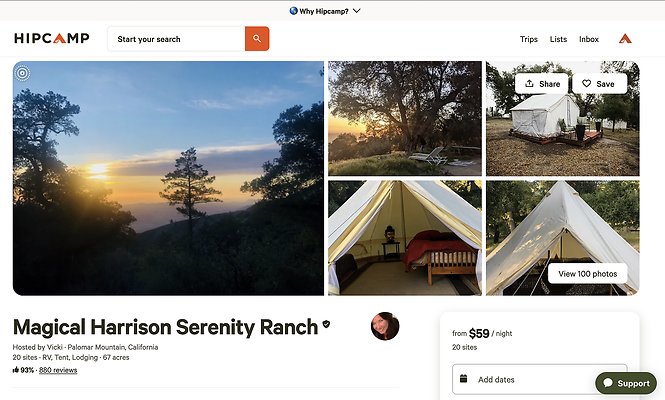Click the Start your search field
The image size is (665, 400).
coord(175,39)
